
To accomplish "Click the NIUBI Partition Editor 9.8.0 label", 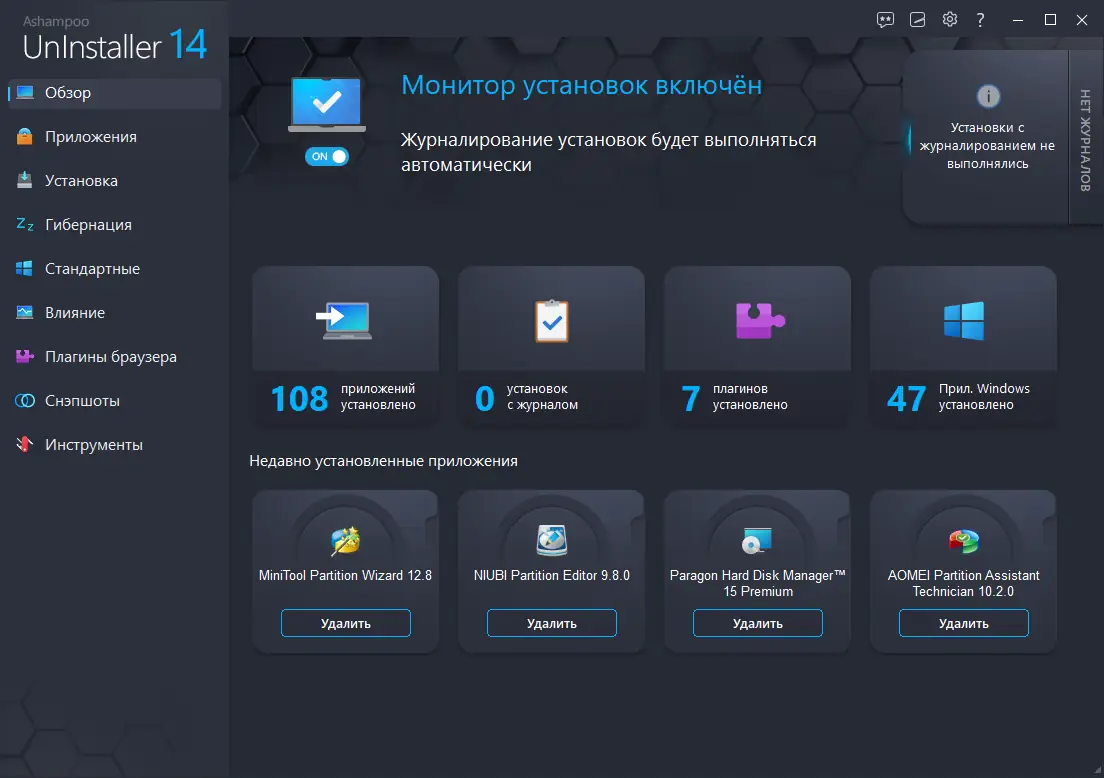I will tap(551, 575).
